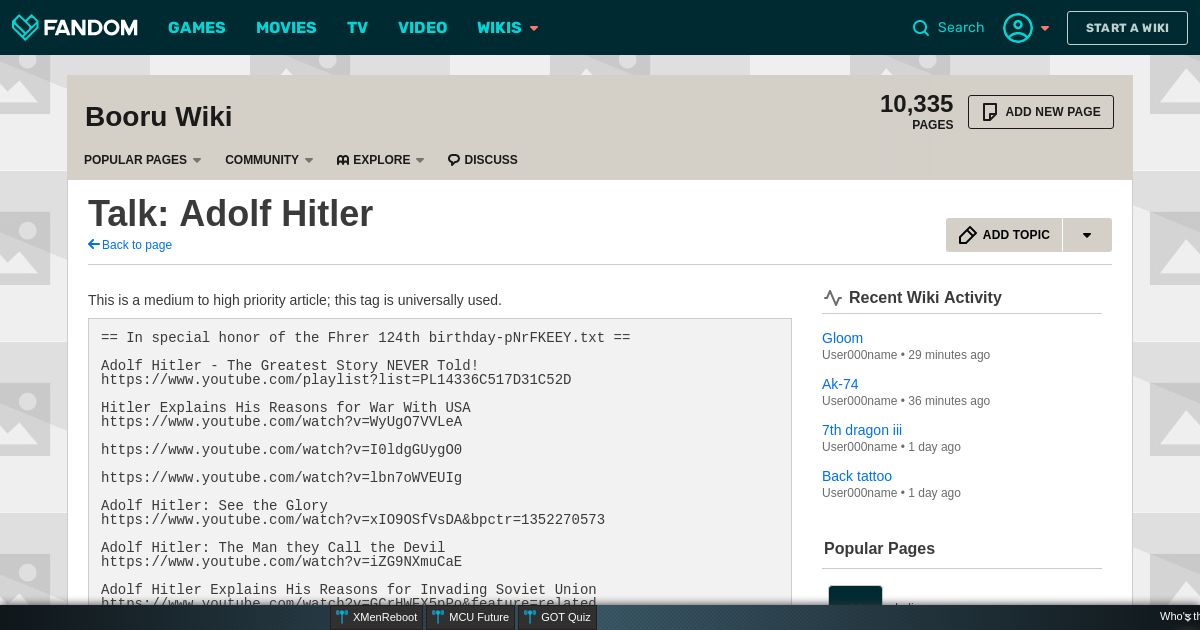Click the 10,335 pages counter
The width and height of the screenshot is (1200, 630).
point(916,111)
